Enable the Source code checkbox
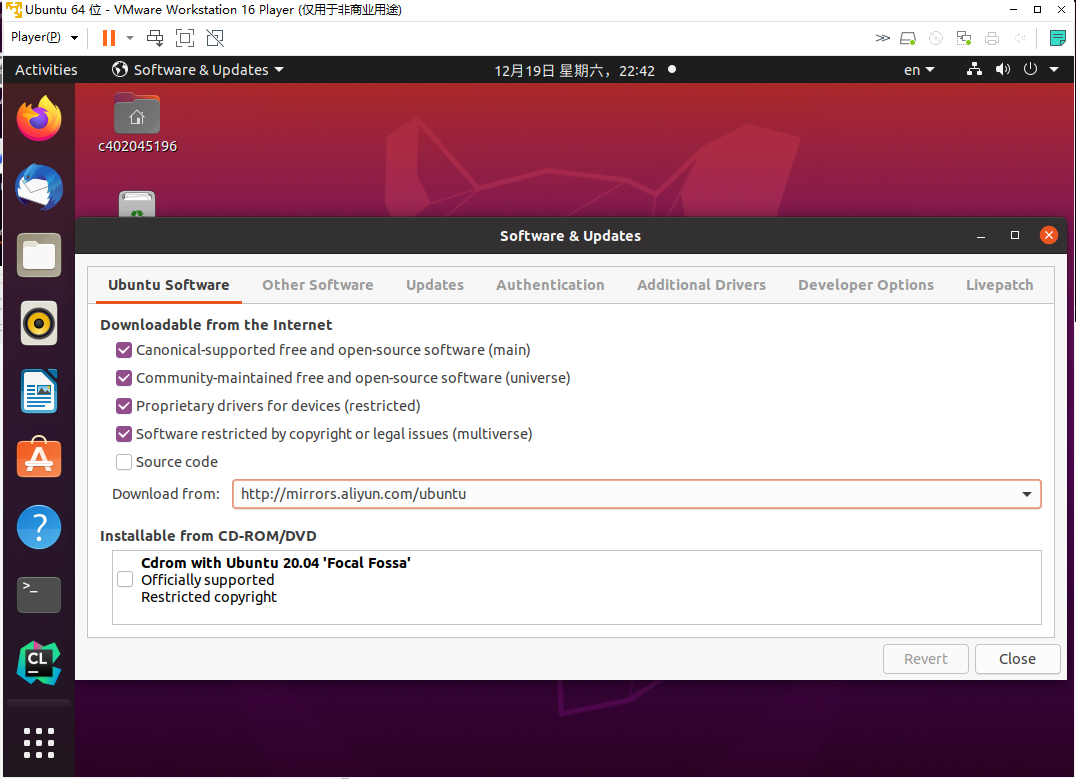Screen dimensions: 1076x779 click(x=123, y=462)
